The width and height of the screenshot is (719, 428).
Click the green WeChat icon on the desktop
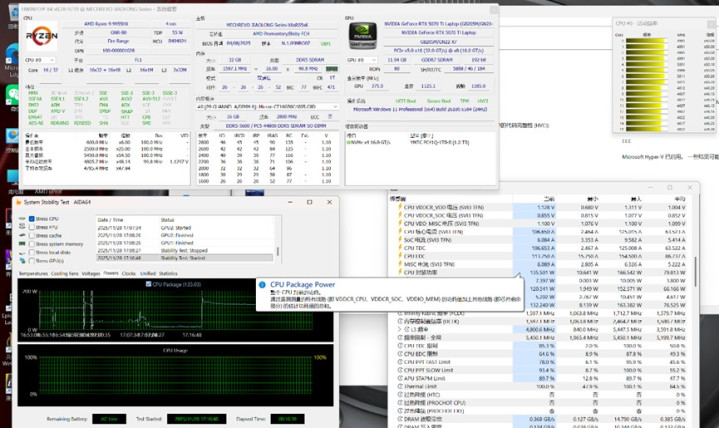11,92
